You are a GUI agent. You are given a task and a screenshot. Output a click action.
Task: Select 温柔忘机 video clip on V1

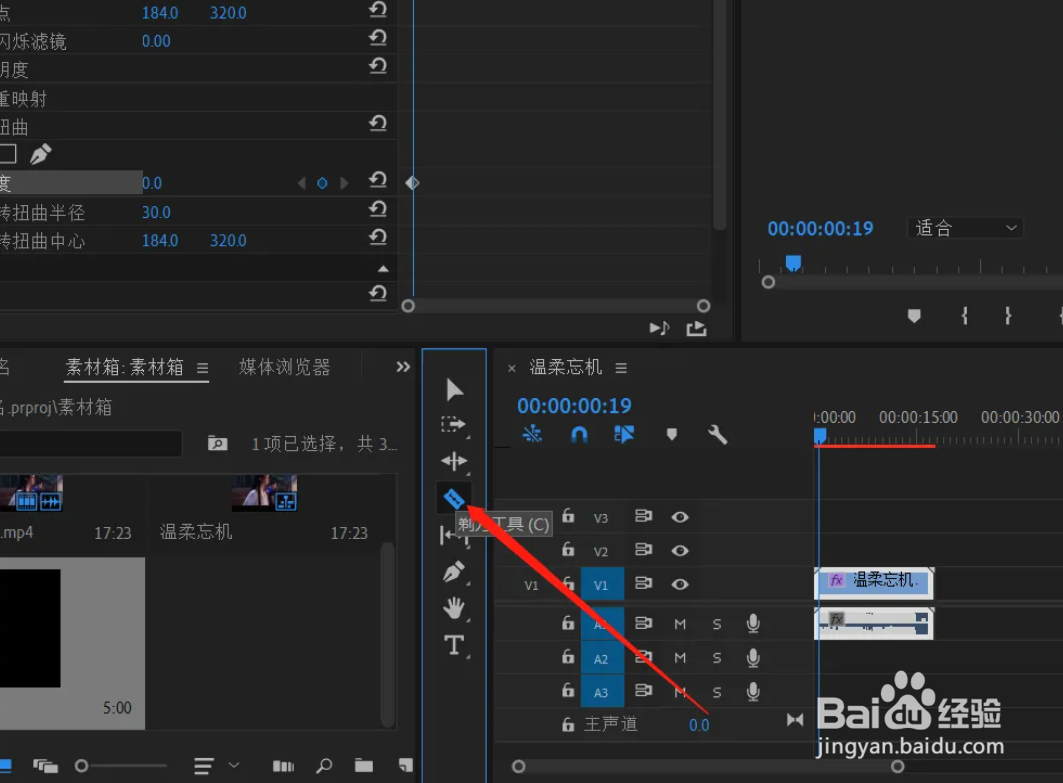[x=874, y=583]
